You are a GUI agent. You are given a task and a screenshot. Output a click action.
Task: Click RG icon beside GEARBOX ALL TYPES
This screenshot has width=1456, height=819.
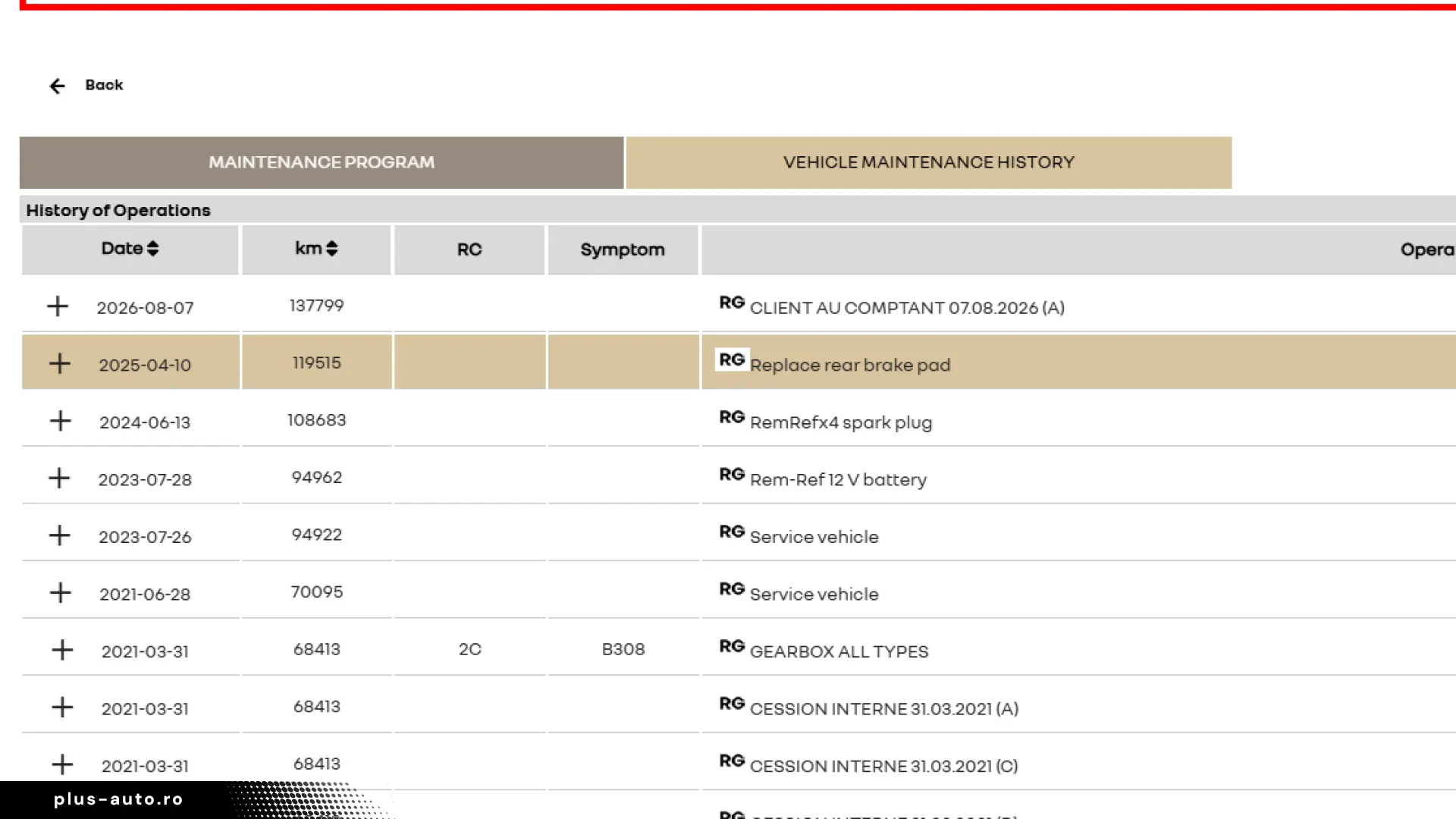pyautogui.click(x=732, y=646)
